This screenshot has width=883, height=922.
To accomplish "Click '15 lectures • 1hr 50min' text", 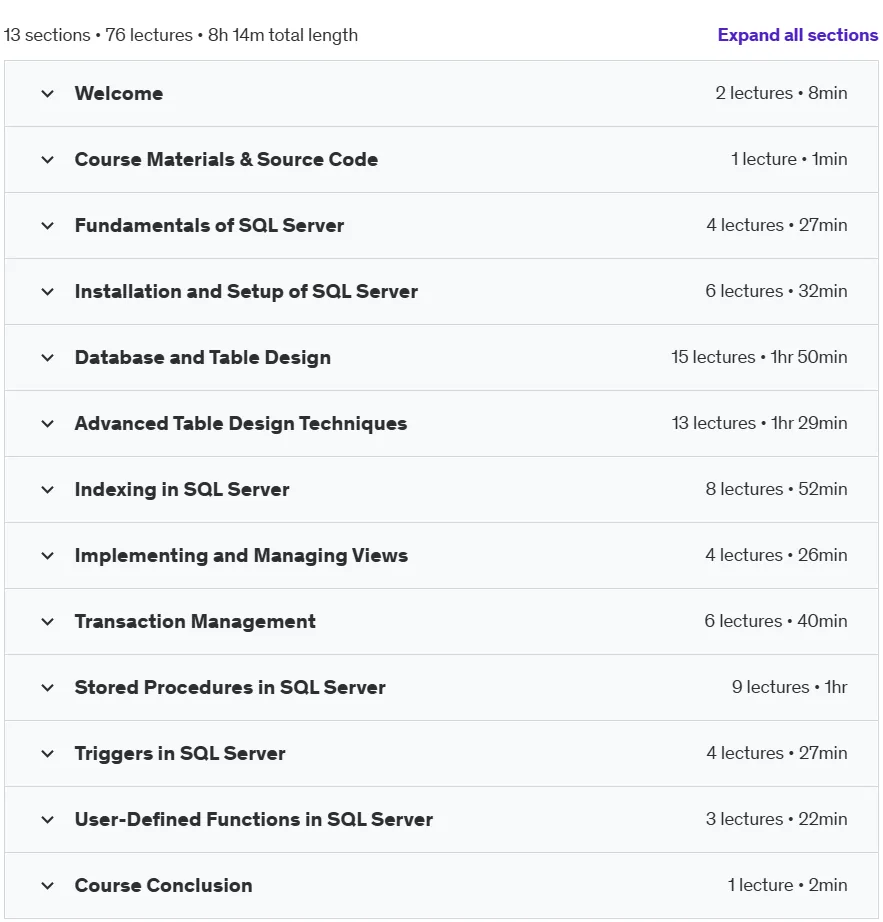I will click(x=760, y=357).
